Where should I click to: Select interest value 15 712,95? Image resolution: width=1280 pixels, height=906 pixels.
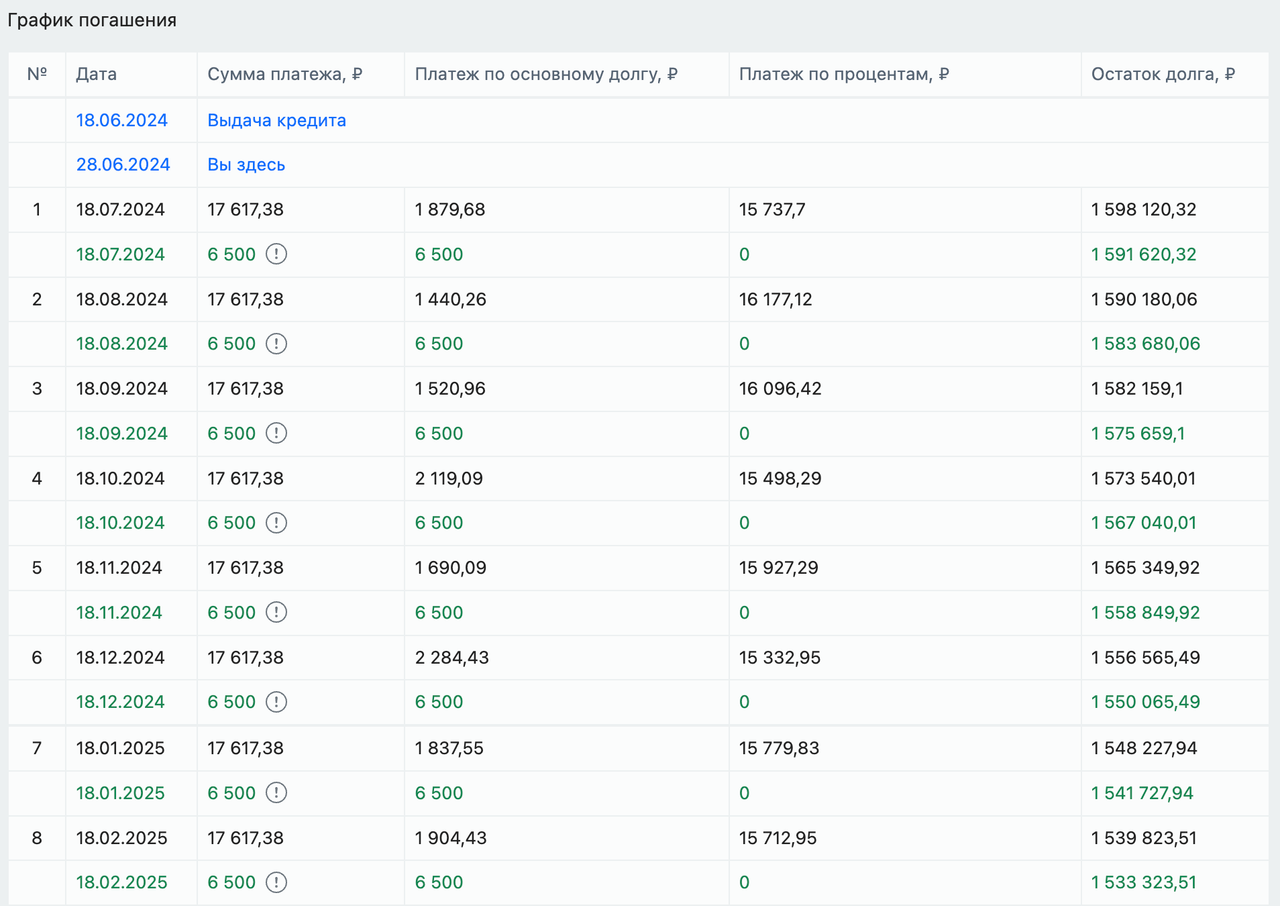coord(778,838)
